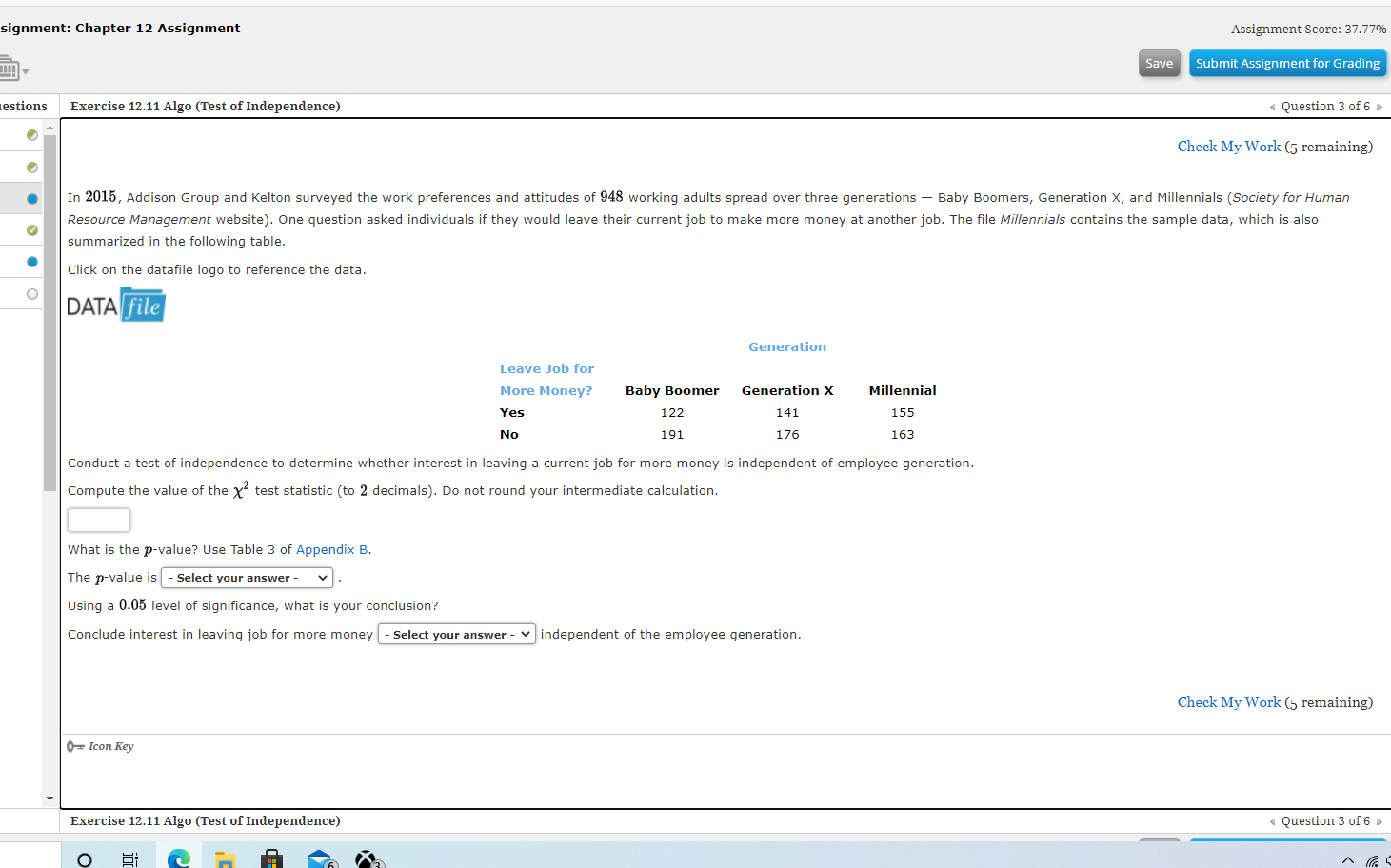Open the DATA file datafile icon
This screenshot has height=868, width=1391.
114,305
